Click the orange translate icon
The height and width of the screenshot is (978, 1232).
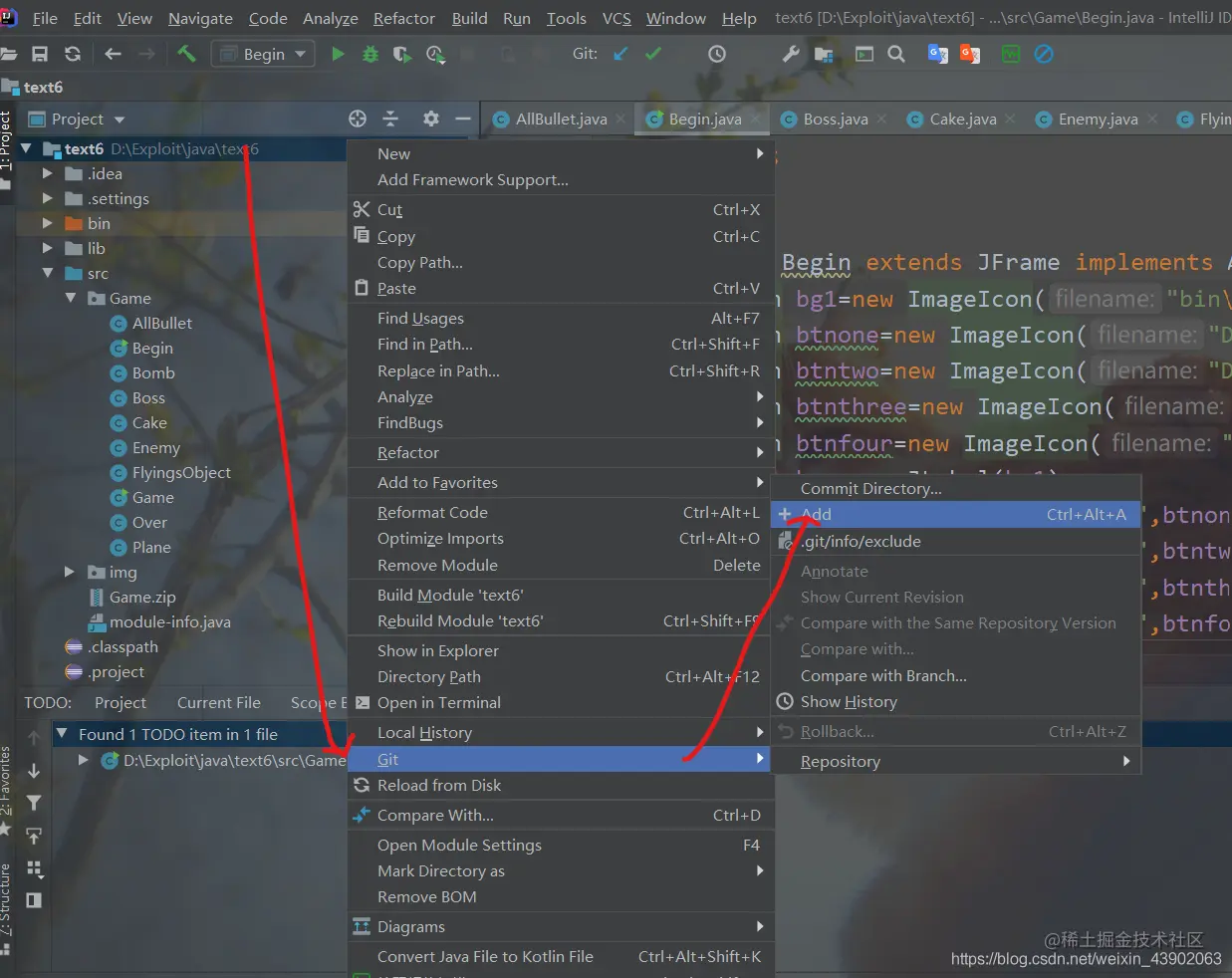pyautogui.click(x=970, y=54)
